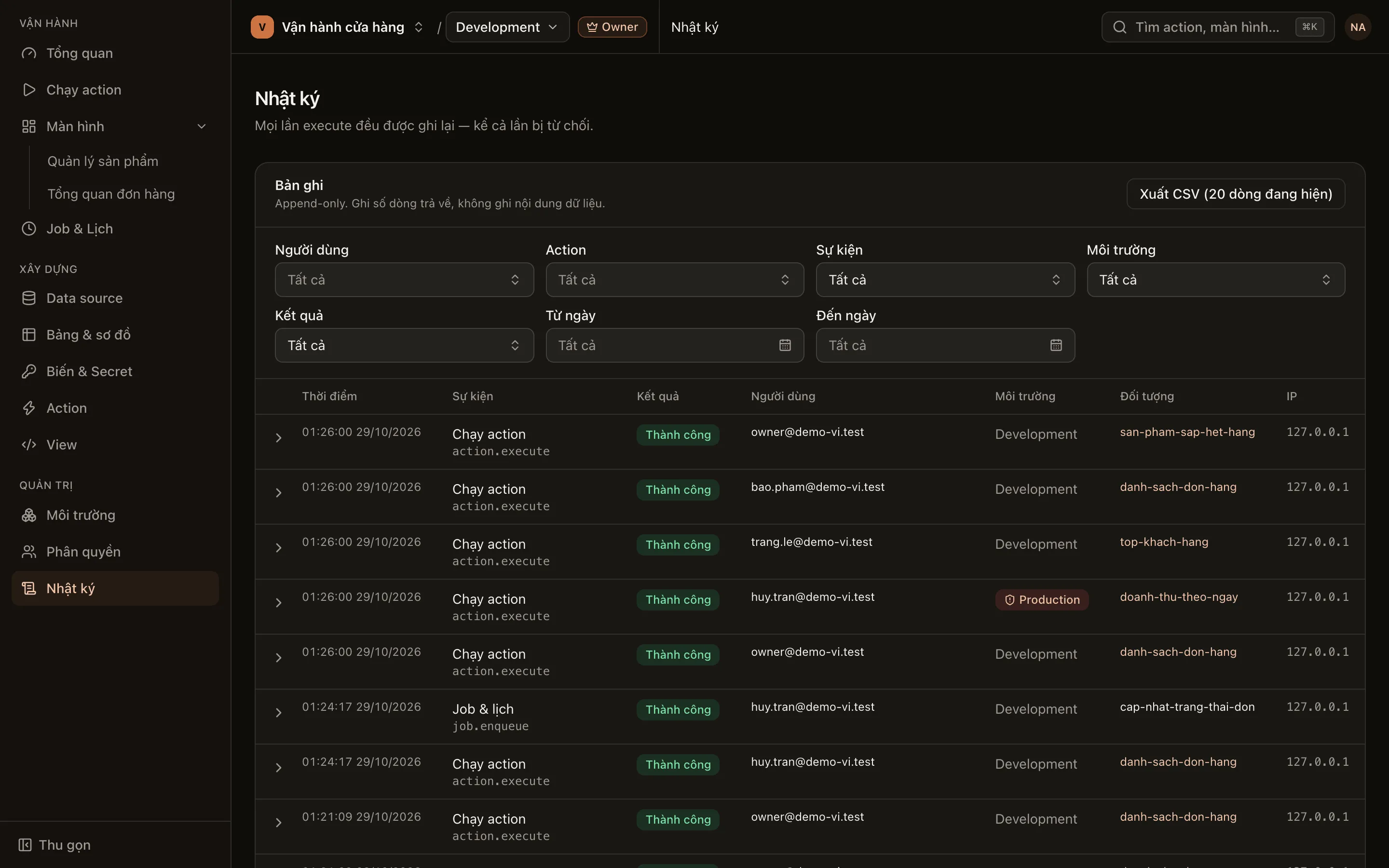Go to Phân quyền page
1389x868 pixels.
(115, 552)
